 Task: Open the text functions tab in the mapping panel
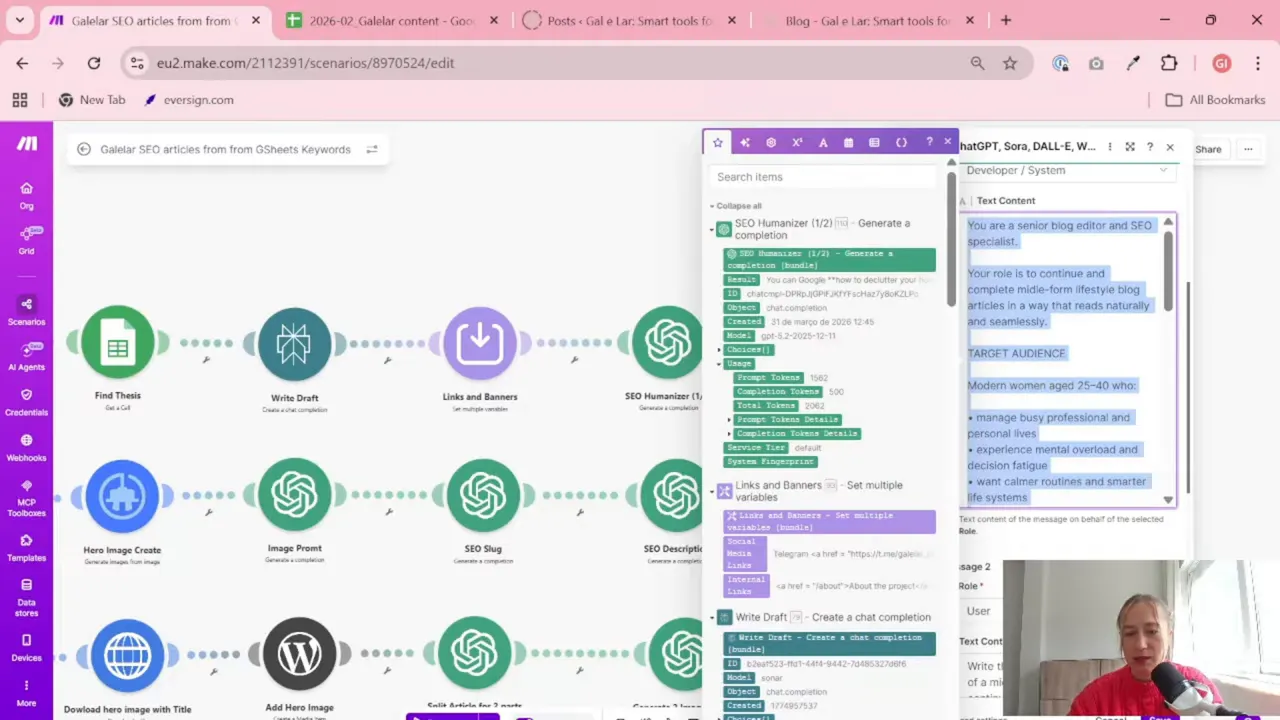[x=823, y=143]
